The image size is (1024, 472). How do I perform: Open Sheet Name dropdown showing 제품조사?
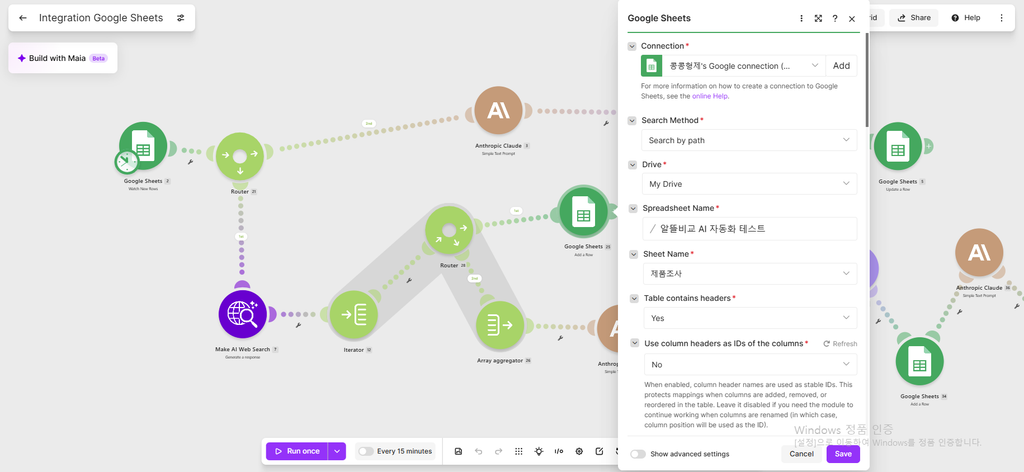(750, 274)
